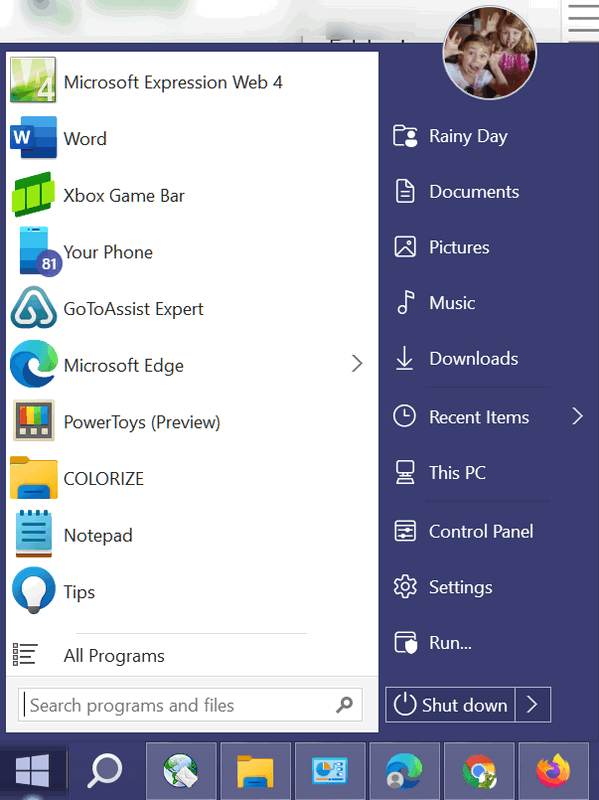599x800 pixels.
Task: Click the PowerToys (Preview) label
Action: pos(142,422)
